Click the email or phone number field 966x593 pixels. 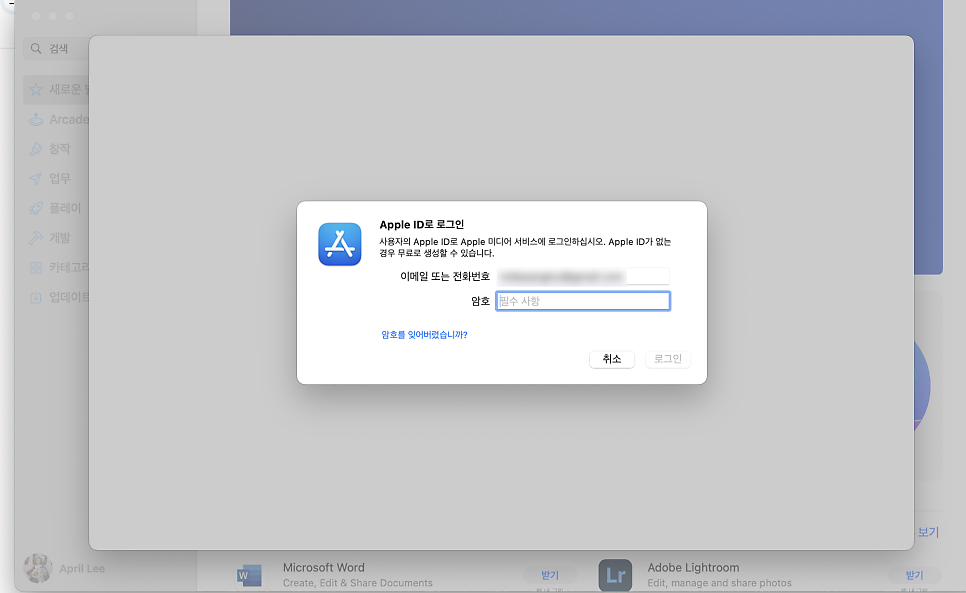[583, 276]
